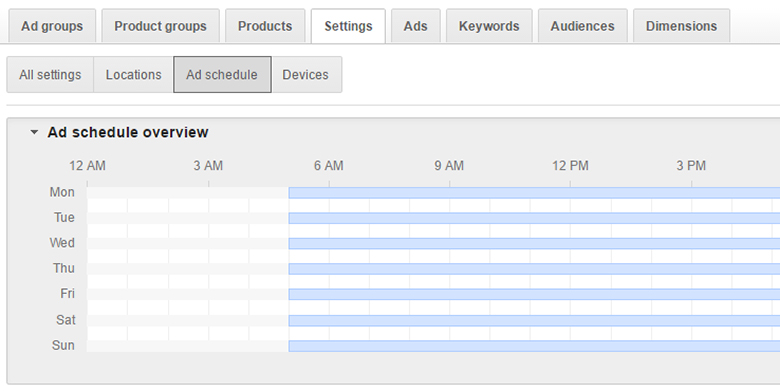This screenshot has width=780, height=391.
Task: Click the Monday blue schedule bar
Action: [534, 193]
